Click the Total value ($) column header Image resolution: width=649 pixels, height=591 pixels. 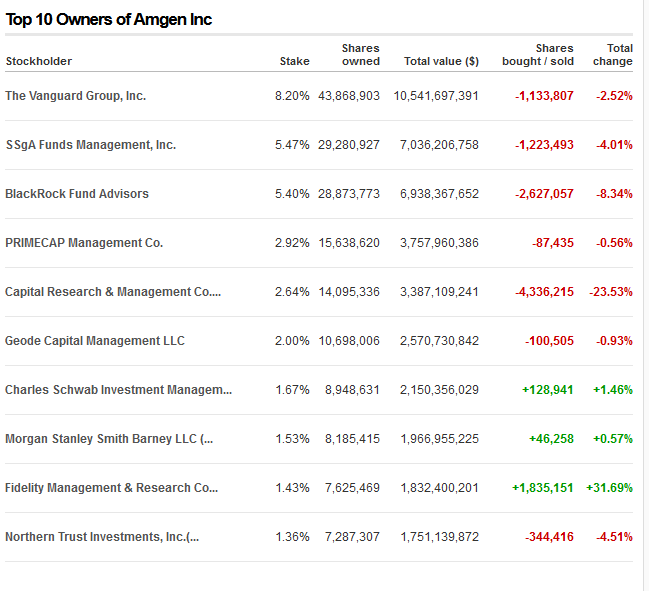coord(441,61)
